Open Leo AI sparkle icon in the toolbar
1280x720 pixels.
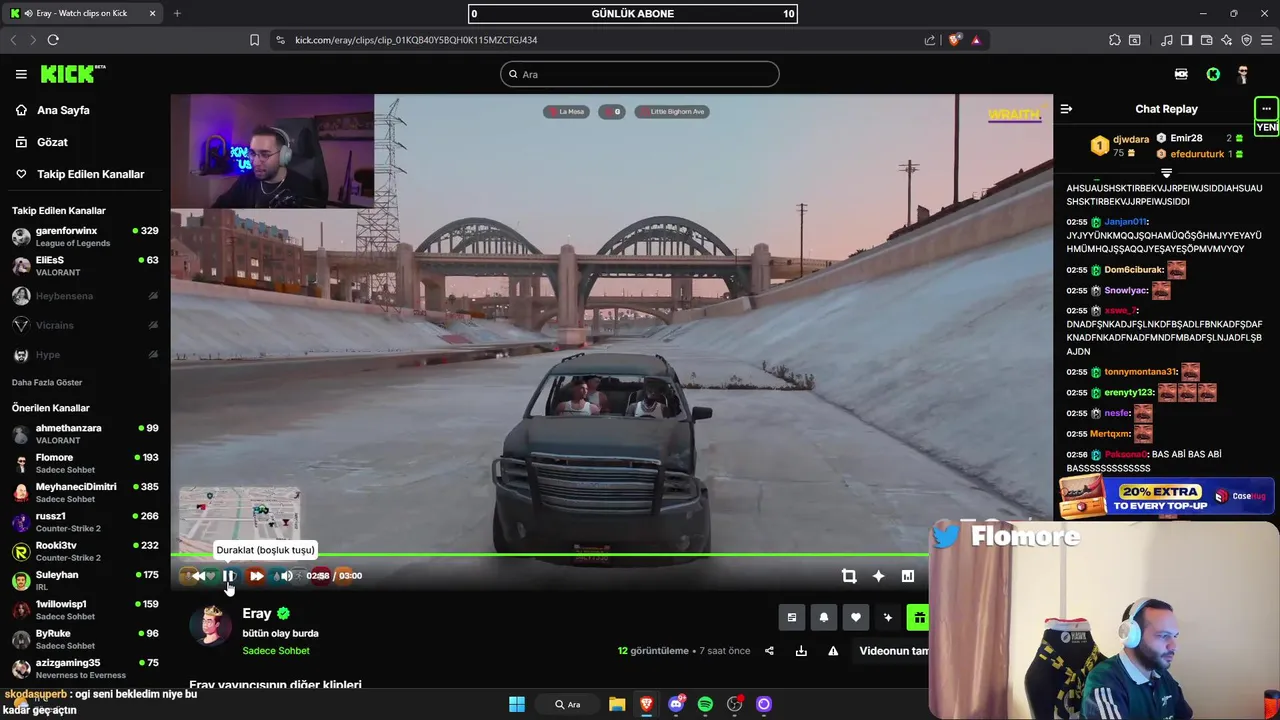[x=1226, y=40]
